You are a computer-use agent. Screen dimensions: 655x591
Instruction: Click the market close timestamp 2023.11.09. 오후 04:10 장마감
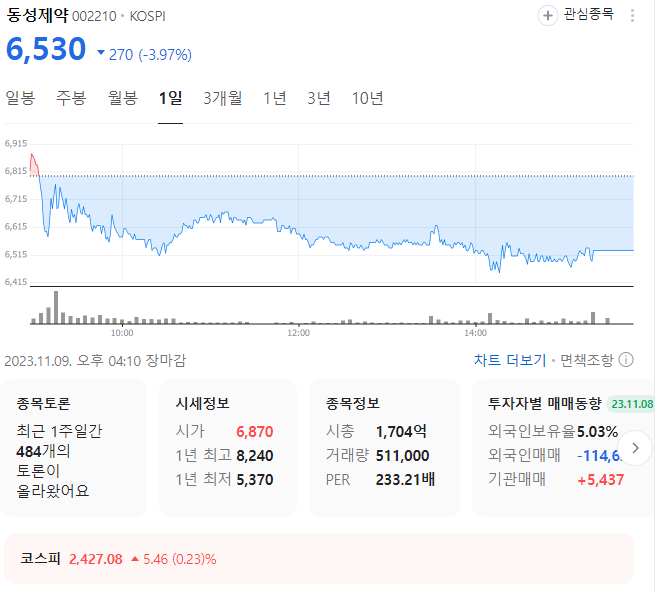coord(95,360)
